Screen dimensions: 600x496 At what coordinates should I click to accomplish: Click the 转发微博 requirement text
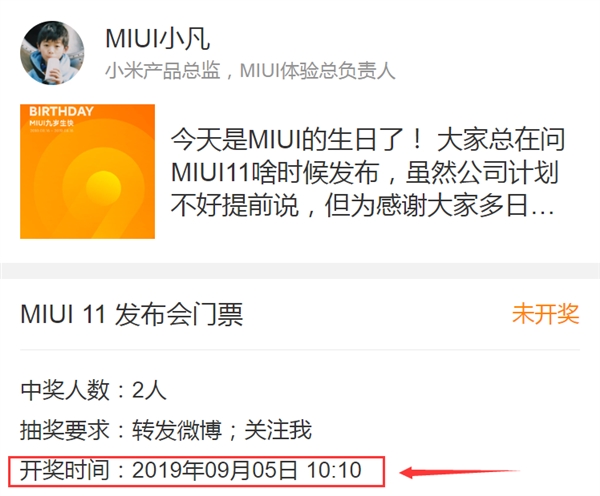177,430
